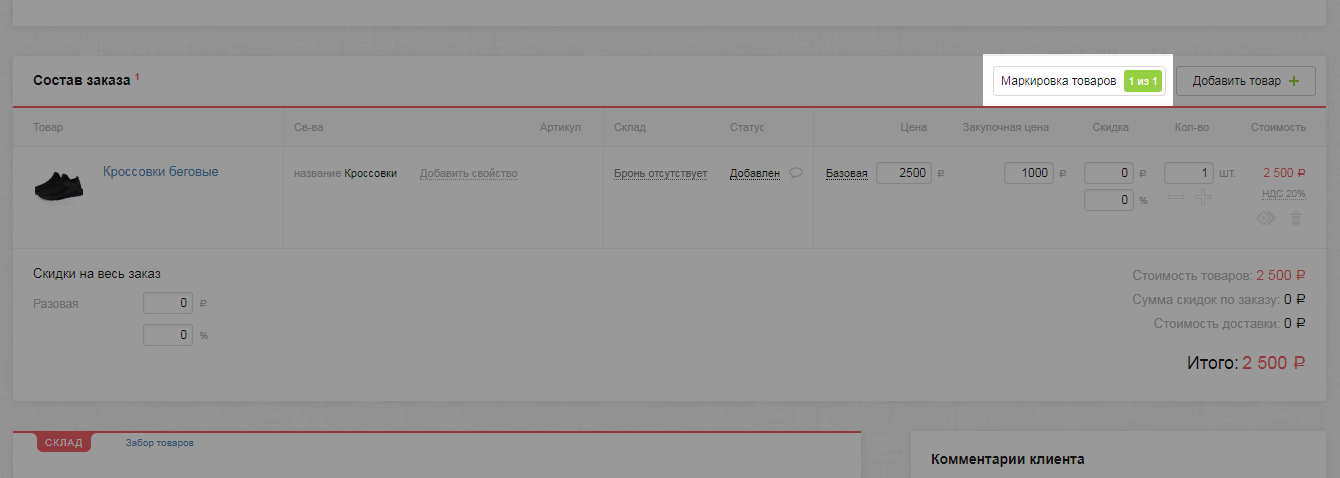Click the Состав заказа heading

(82, 80)
